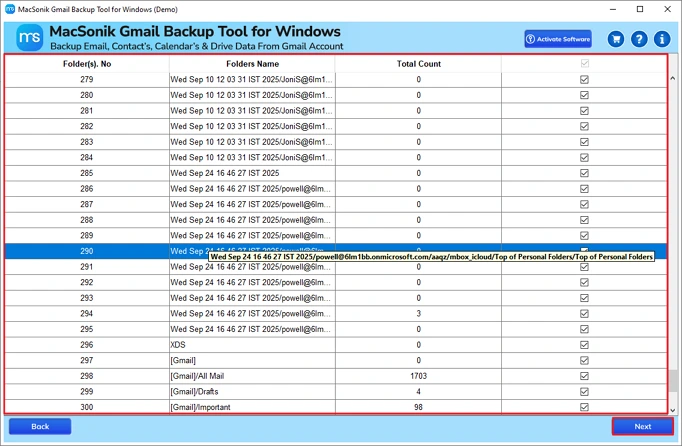
Task: Click the count 3 in row 294
Action: (x=418, y=314)
